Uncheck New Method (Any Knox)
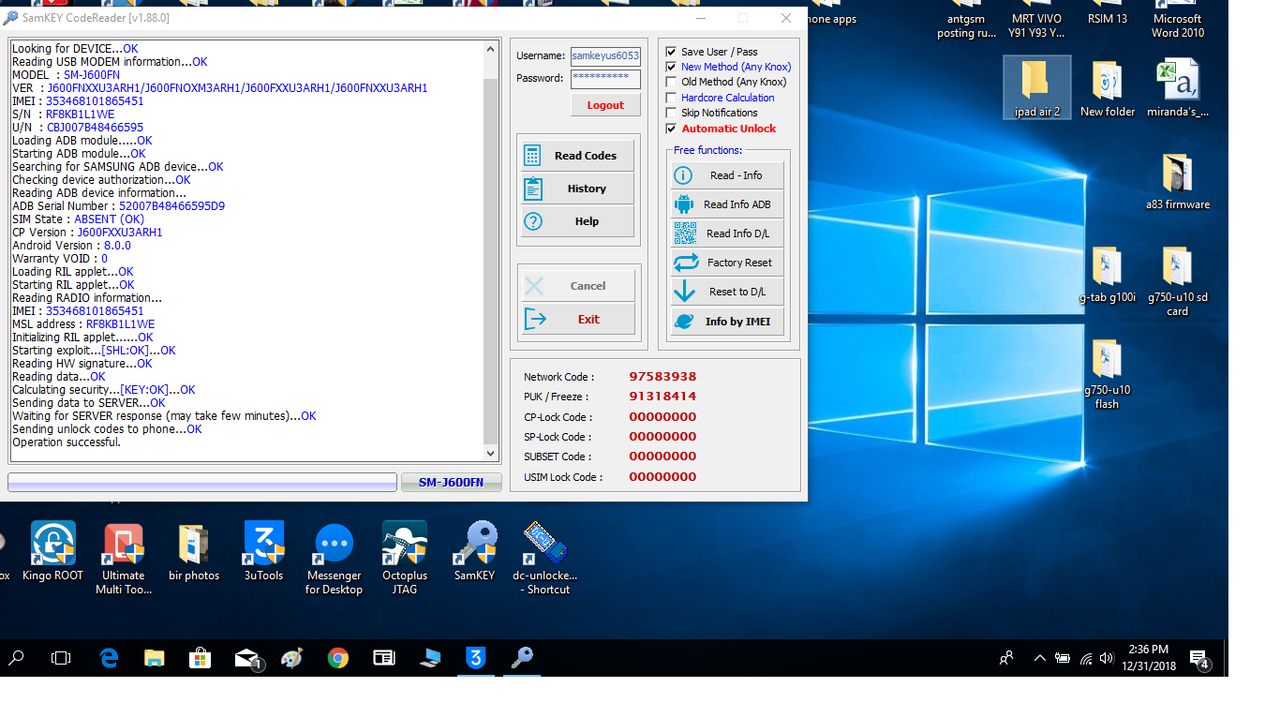This screenshot has width=1280, height=720. [671, 67]
